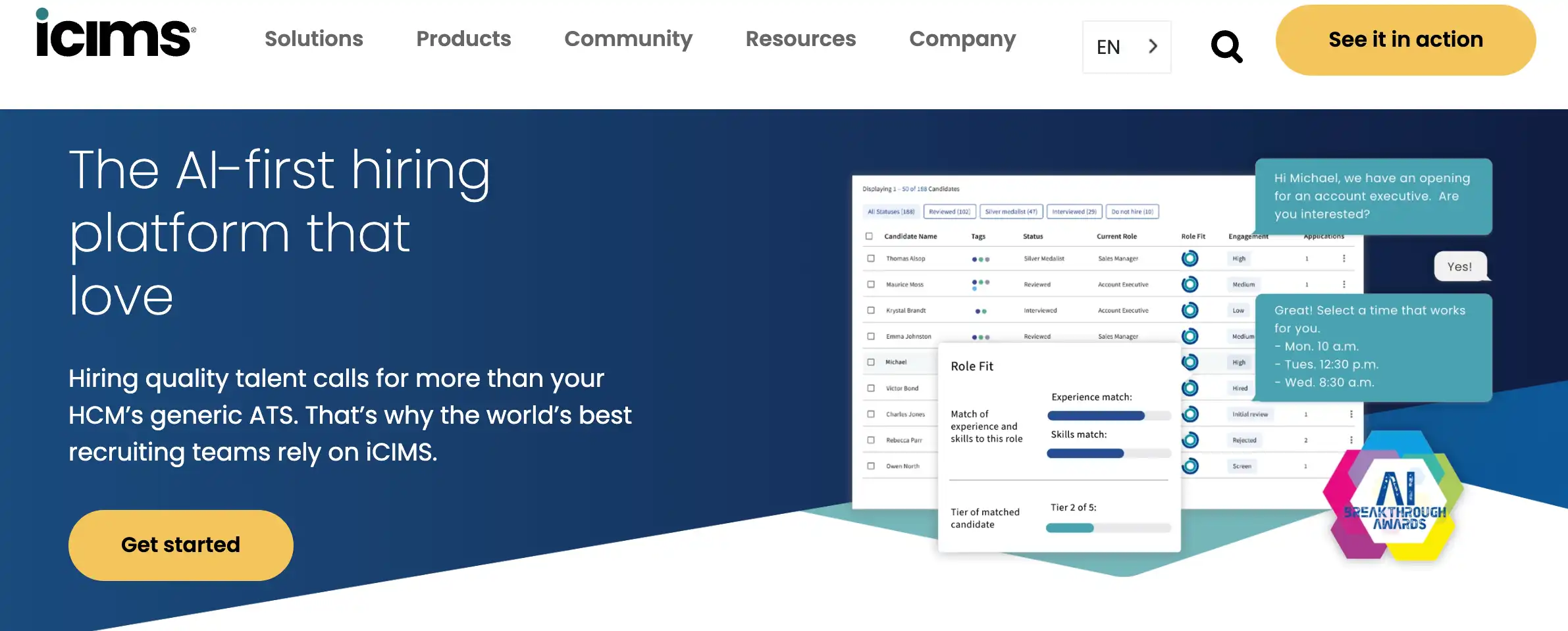This screenshot has height=631, width=1568.
Task: Click Role Fit ring for Emma Johnston
Action: (1189, 336)
